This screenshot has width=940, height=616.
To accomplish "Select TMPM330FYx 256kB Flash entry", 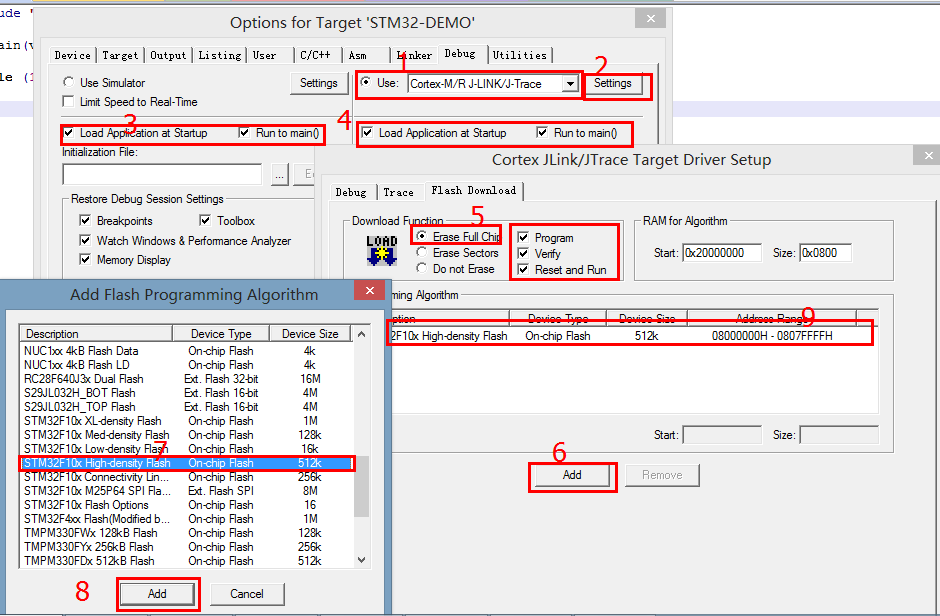I will pyautogui.click(x=186, y=547).
